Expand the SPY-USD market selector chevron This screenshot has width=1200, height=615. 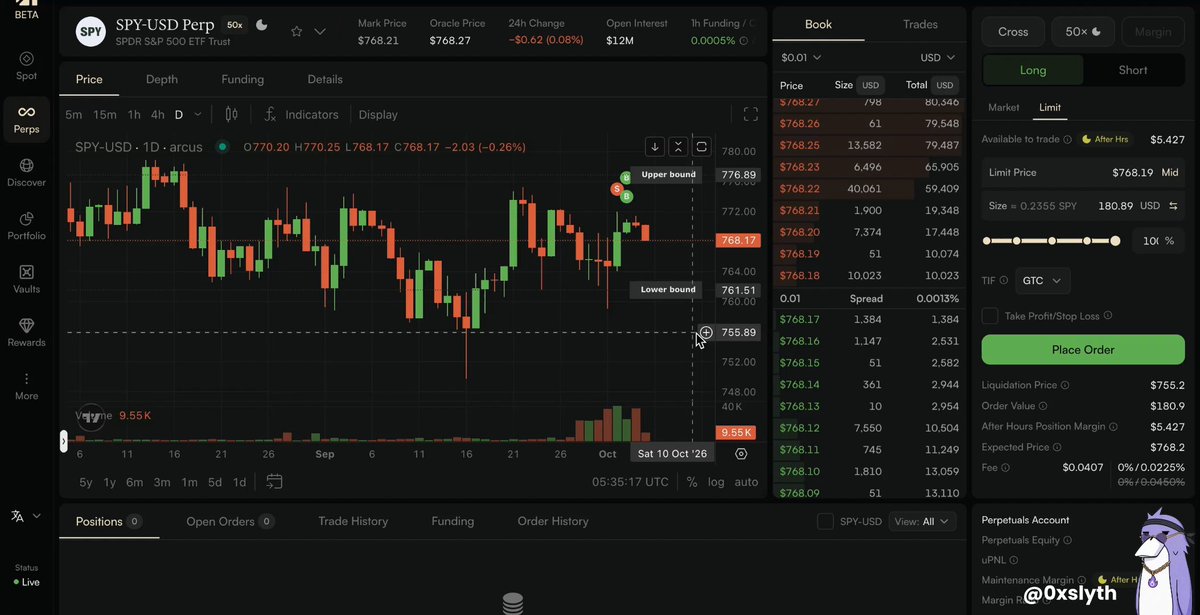point(320,31)
